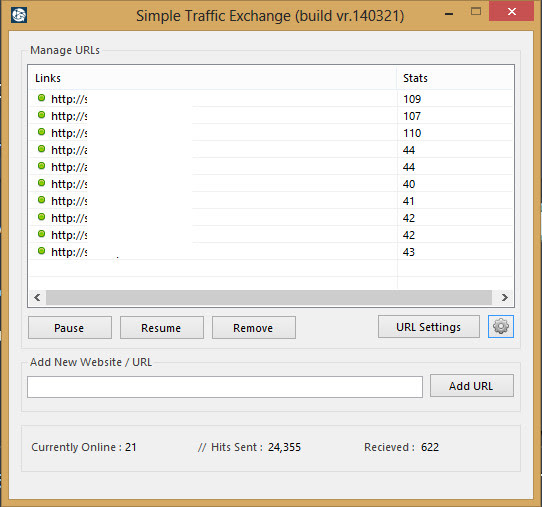Select green status dot of link with 40 stats
542x507 pixels.
coord(41,183)
